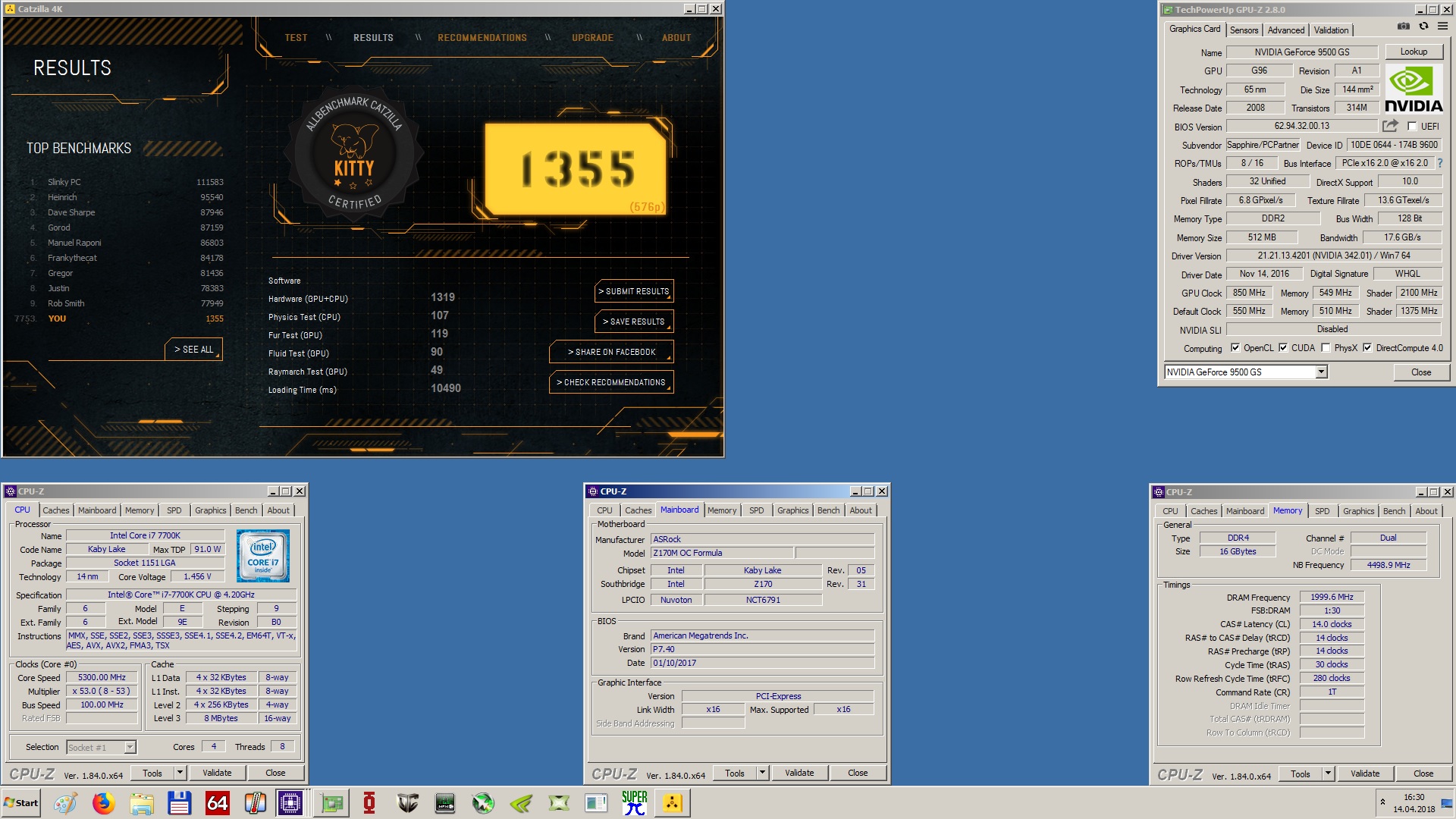Click the Driver Version field in GPU-Z

[x=1333, y=256]
